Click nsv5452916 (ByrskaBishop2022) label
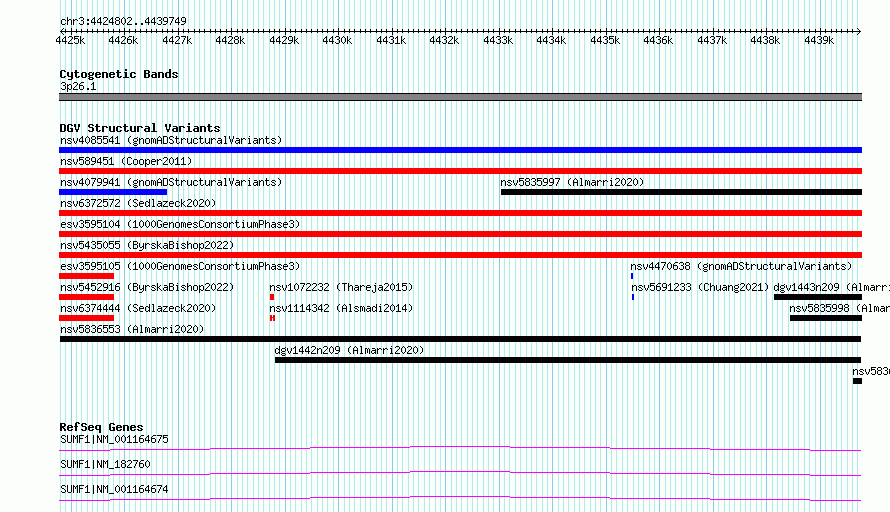 [x=147, y=287]
